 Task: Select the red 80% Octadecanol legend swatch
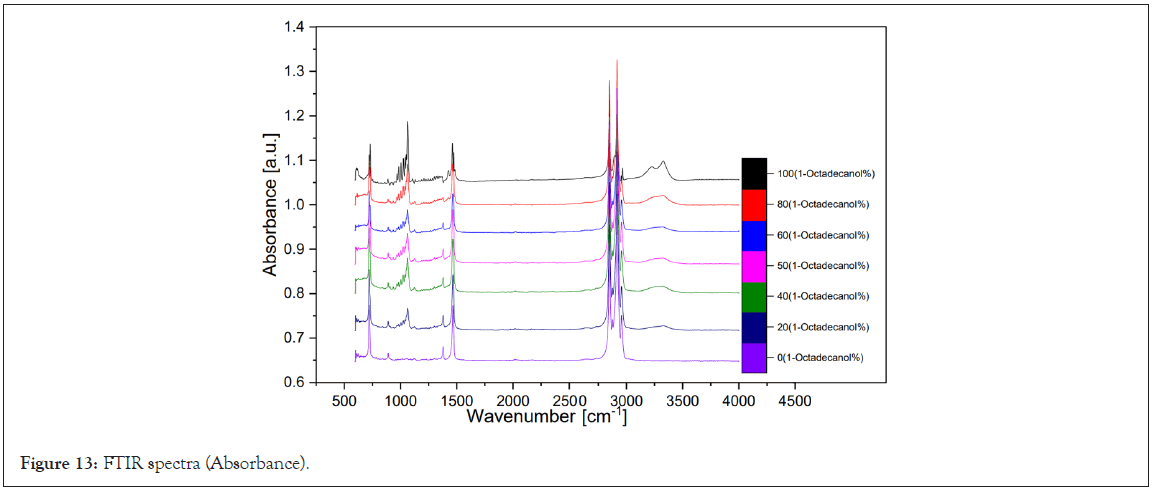pyautogui.click(x=754, y=204)
